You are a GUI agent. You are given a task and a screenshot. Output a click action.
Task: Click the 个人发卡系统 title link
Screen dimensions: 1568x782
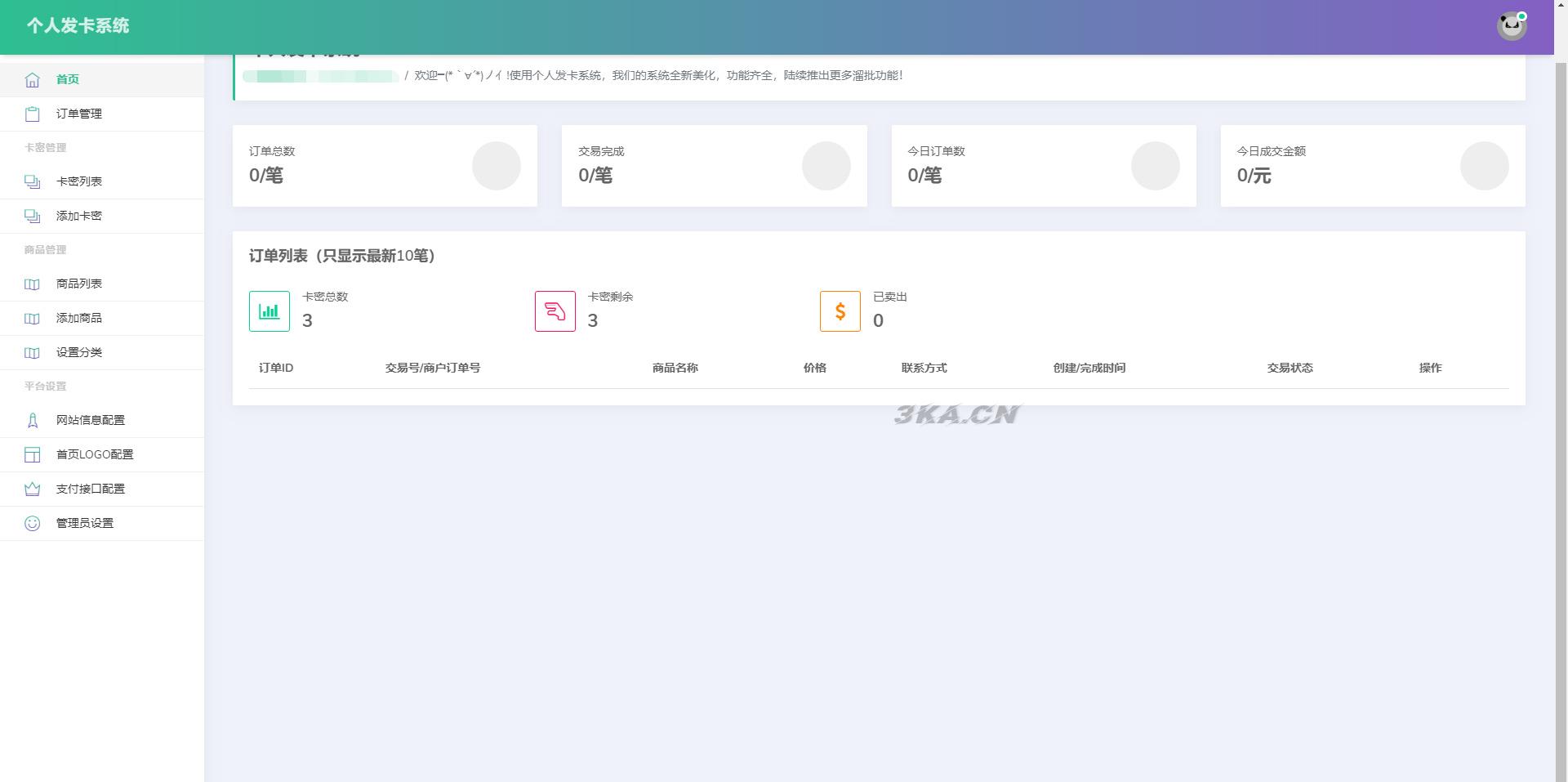point(78,26)
